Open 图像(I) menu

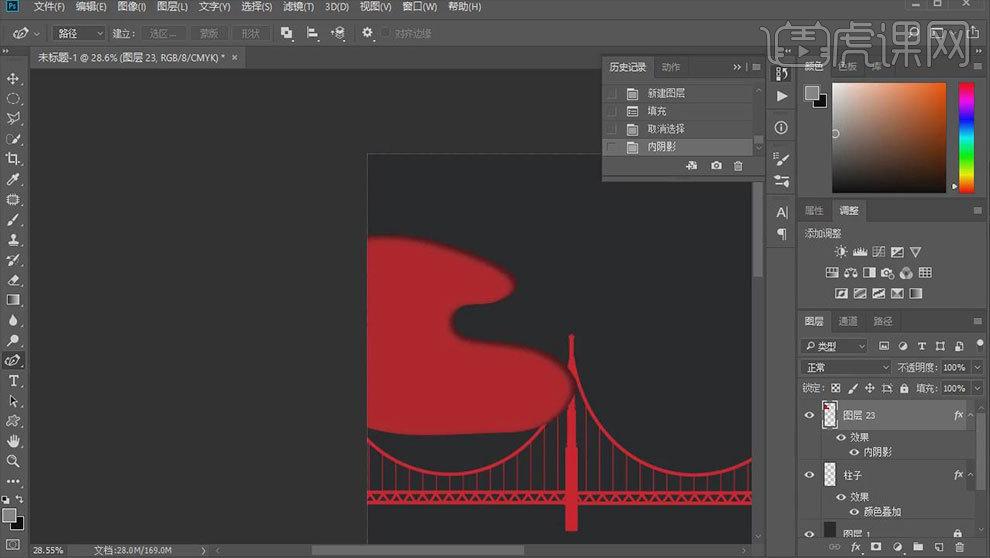(x=131, y=6)
